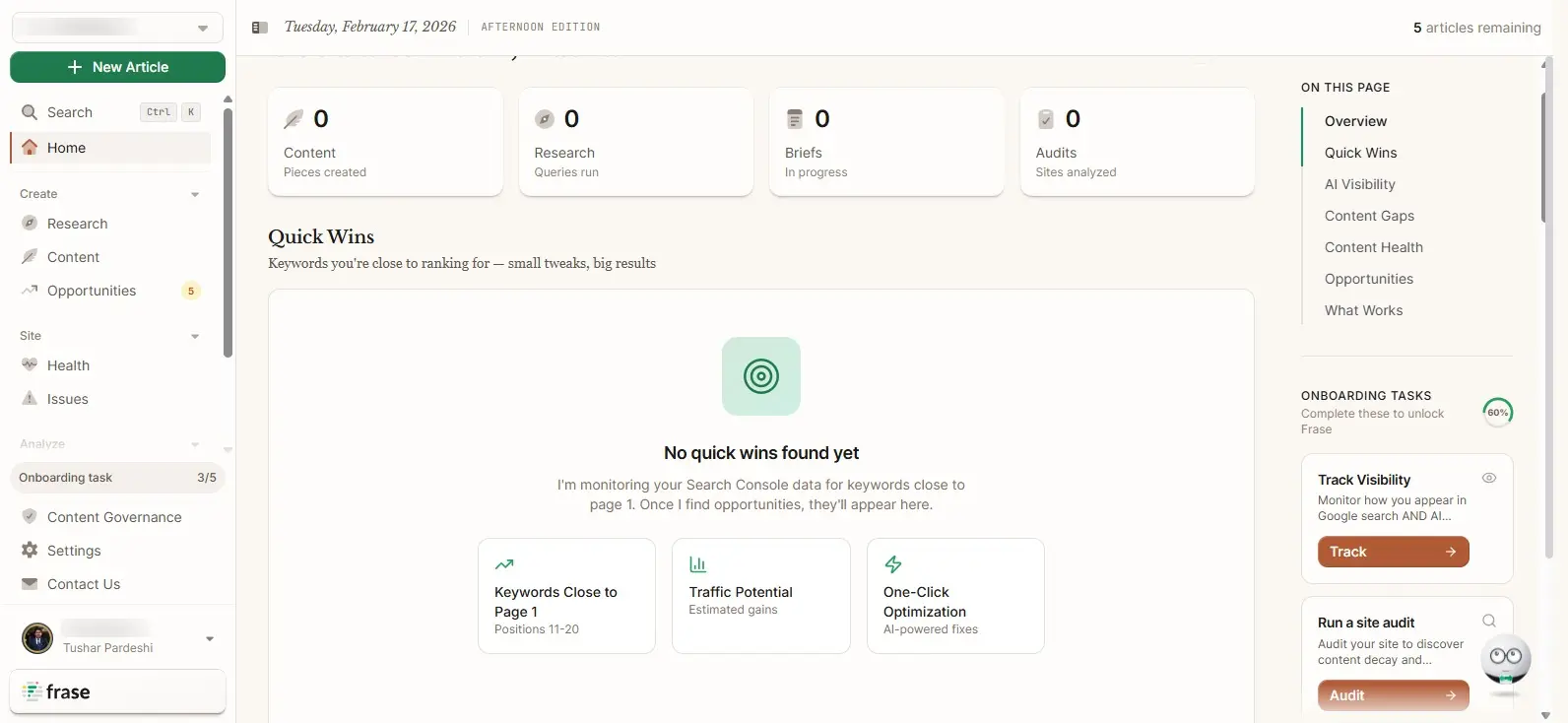Screen dimensions: 1568x723
Task: Expand the Tushar Pardeshi account menu
Action: [209, 639]
